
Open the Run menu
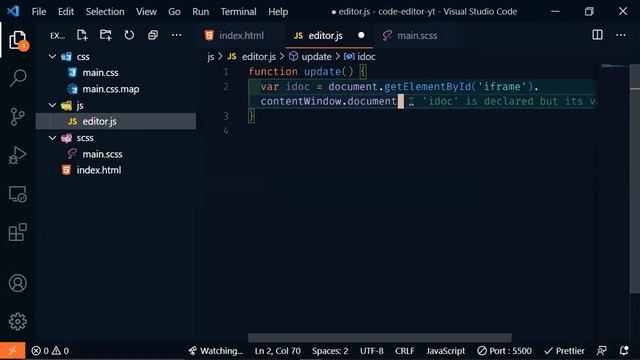coord(200,11)
